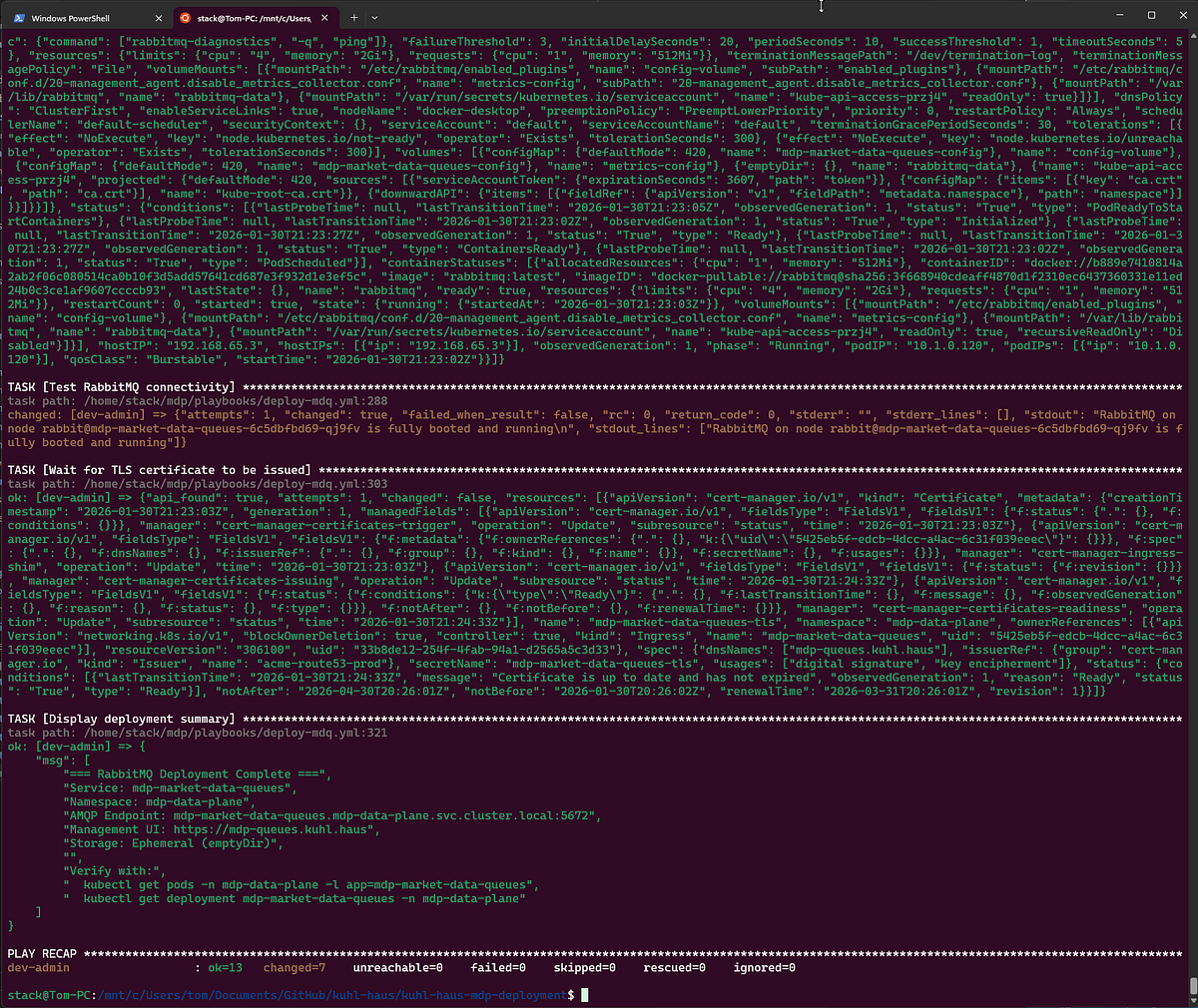Screen dimensions: 1198x1008
Task: Close the stack@Tom-PC Ubuntu tab
Action: (x=324, y=18)
